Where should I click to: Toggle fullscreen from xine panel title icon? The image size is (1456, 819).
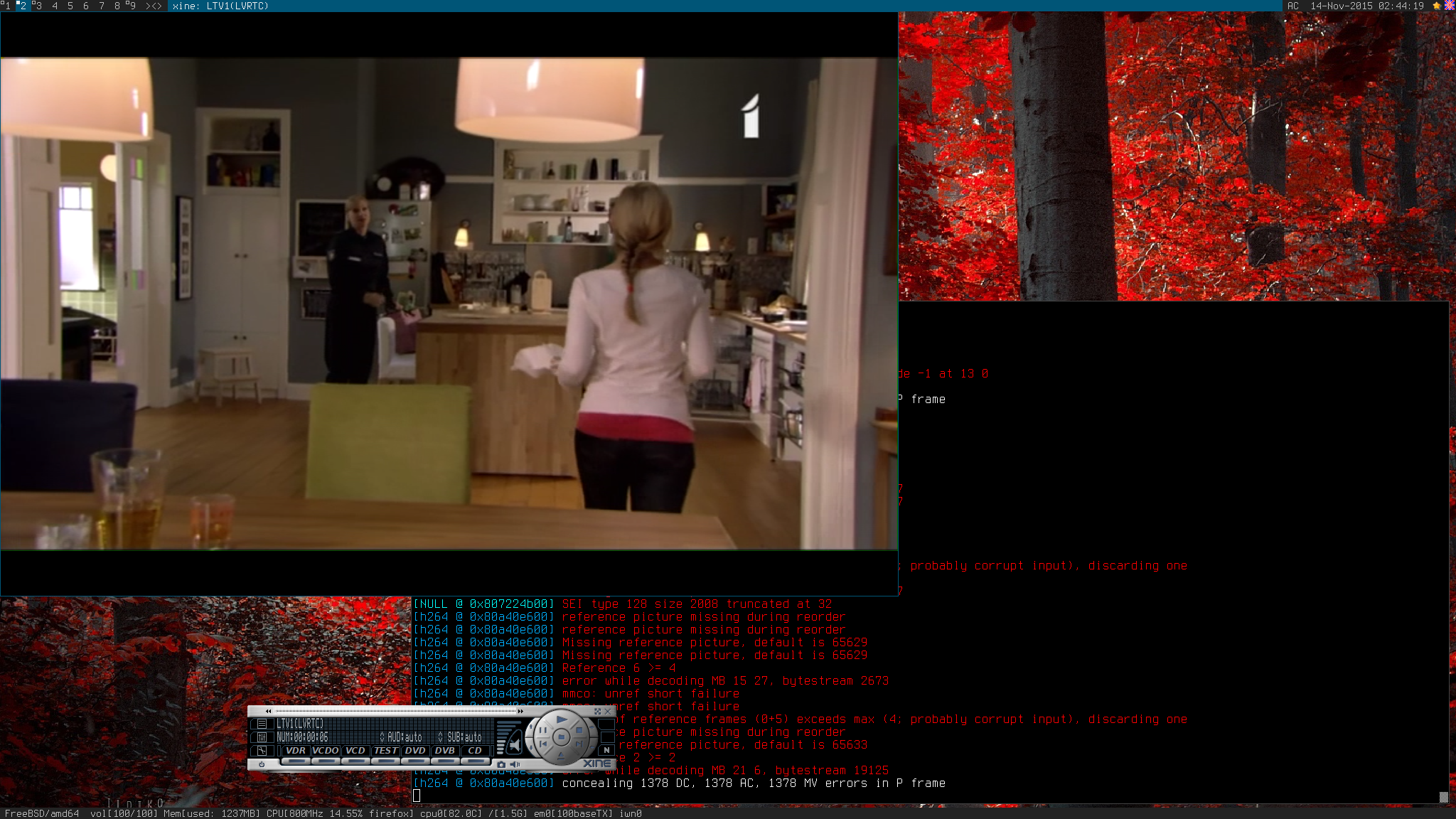597,711
